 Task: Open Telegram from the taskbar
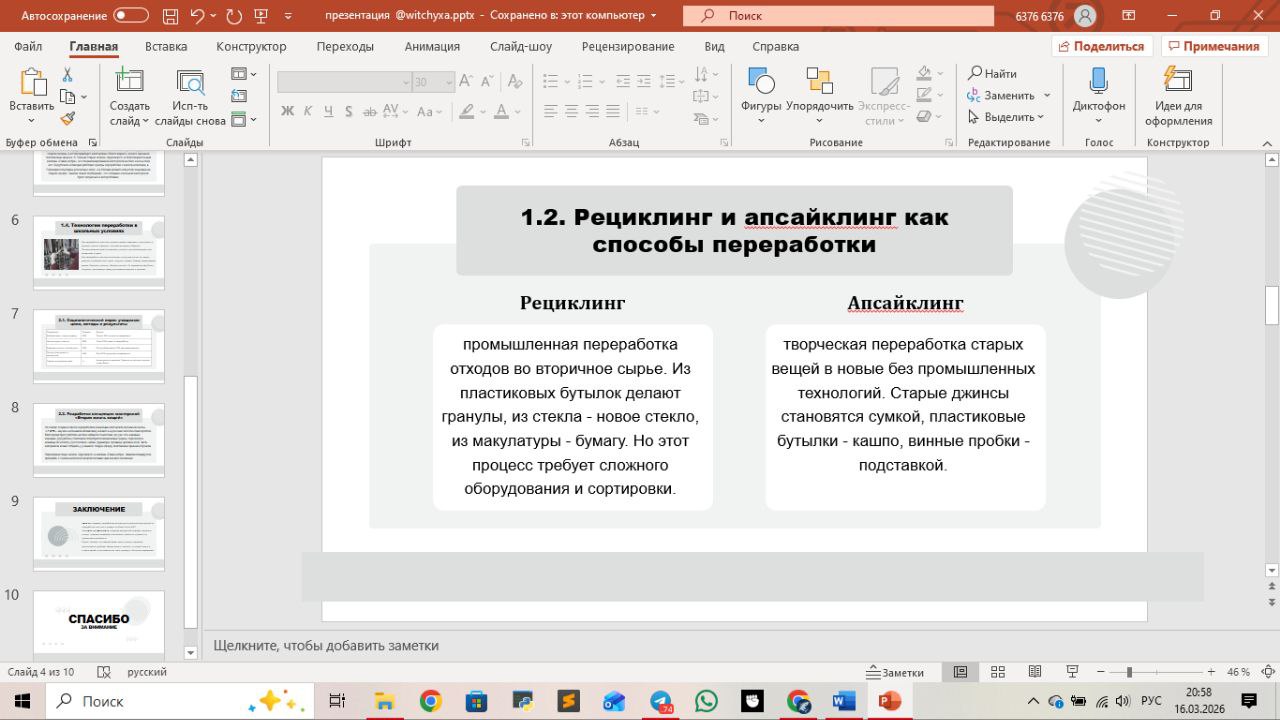(661, 701)
